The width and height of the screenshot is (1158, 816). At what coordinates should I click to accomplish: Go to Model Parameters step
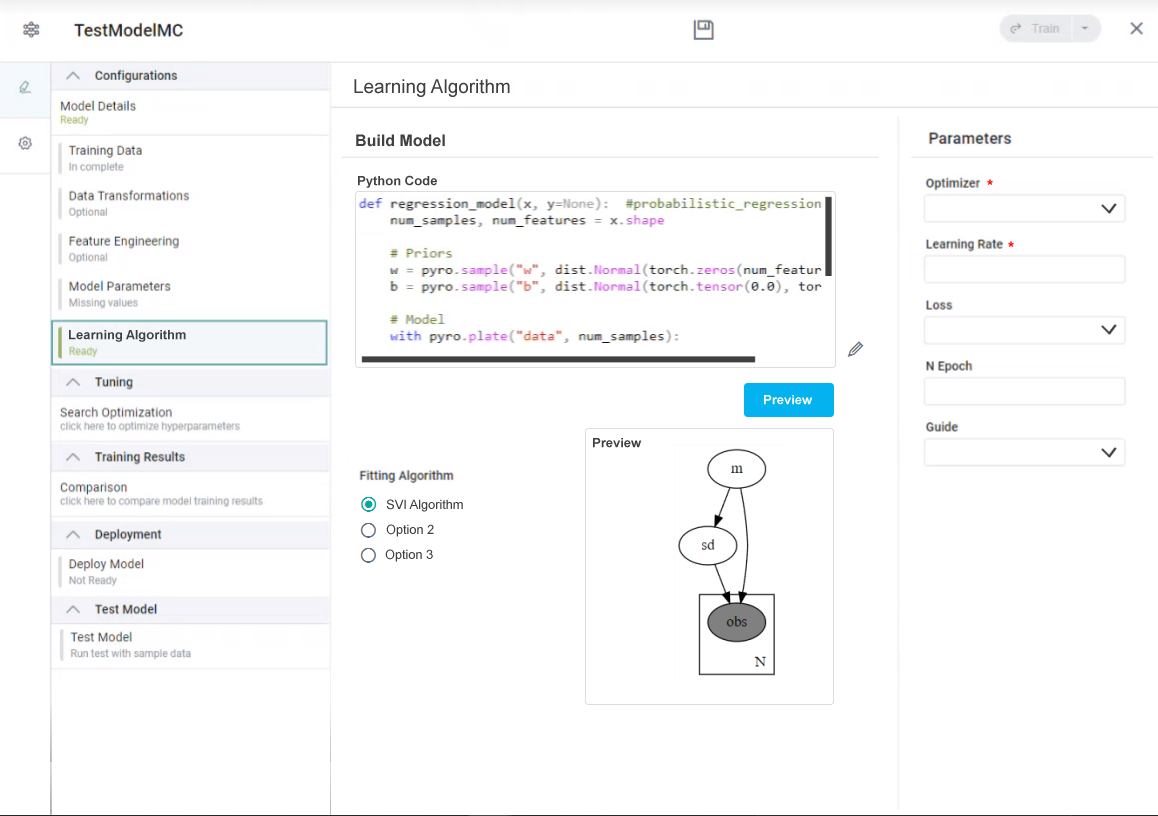[x=119, y=293]
